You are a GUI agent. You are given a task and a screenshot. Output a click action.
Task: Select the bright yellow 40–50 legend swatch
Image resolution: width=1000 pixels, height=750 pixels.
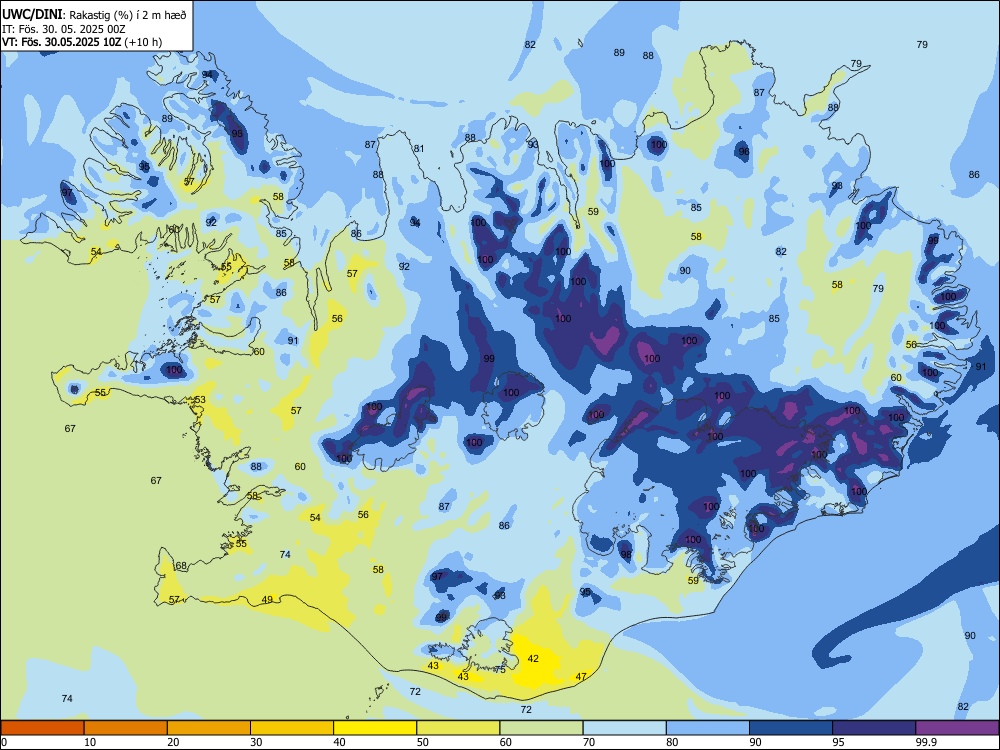point(375,728)
